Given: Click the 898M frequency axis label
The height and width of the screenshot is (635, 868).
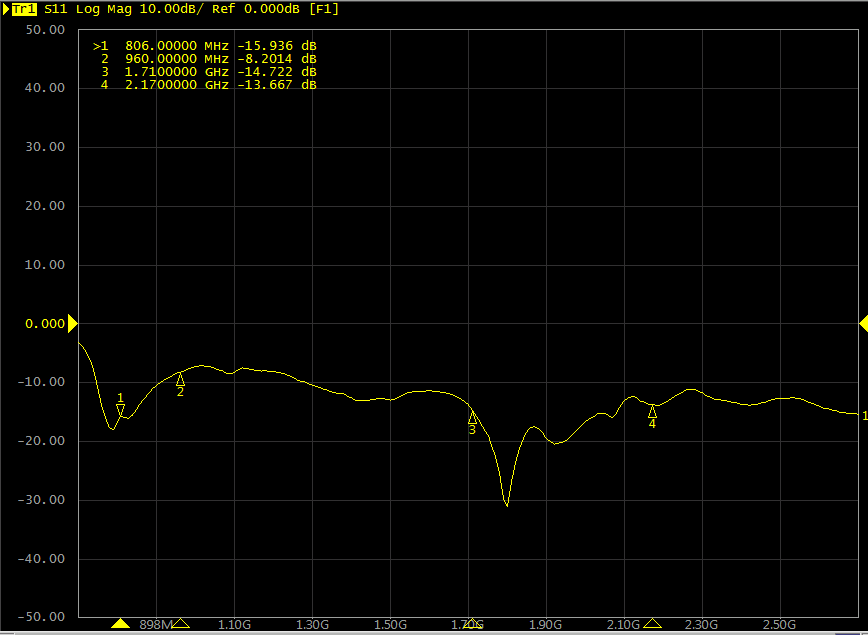Looking at the screenshot, I should (156, 625).
